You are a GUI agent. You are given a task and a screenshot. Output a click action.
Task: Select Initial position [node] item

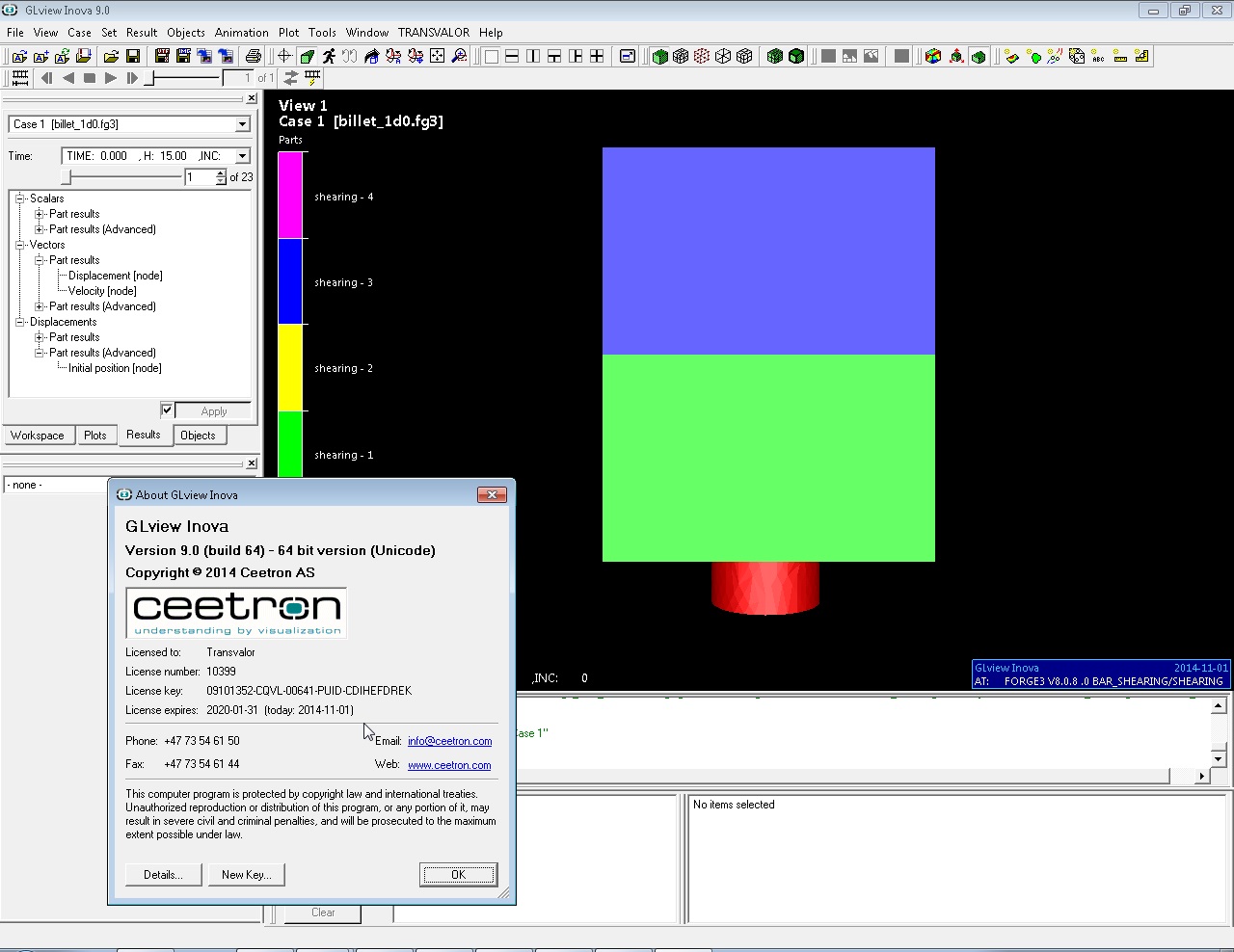(x=115, y=368)
